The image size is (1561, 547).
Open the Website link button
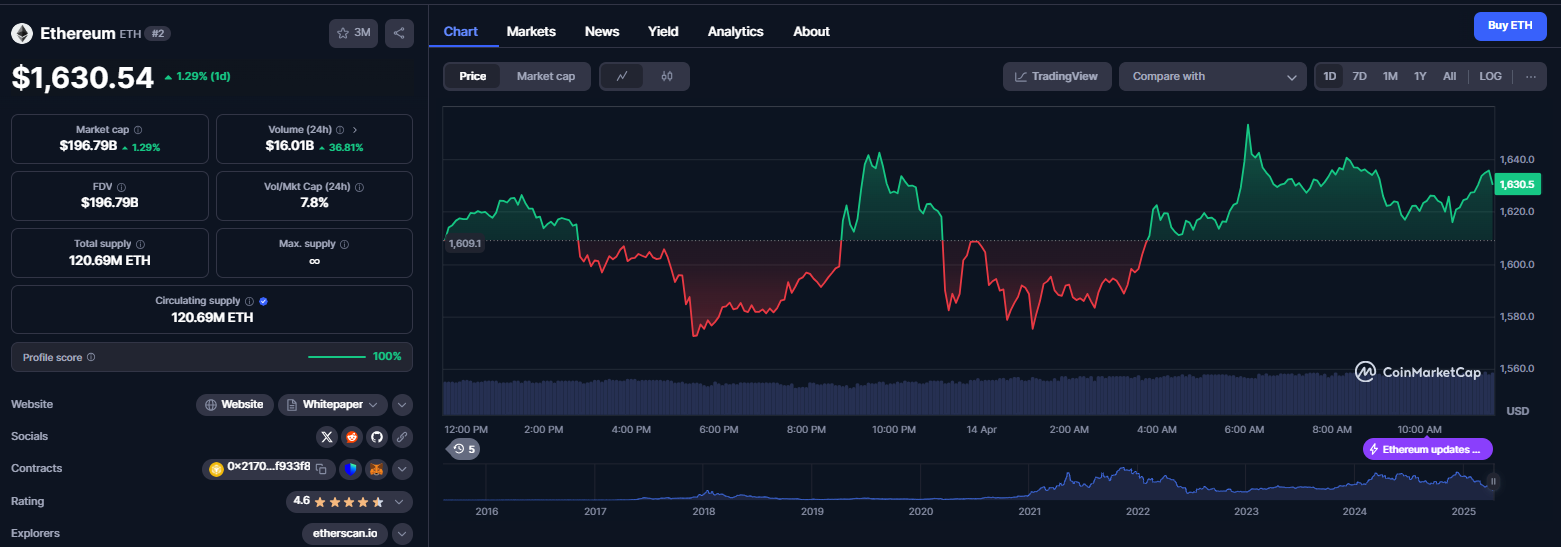pos(235,405)
